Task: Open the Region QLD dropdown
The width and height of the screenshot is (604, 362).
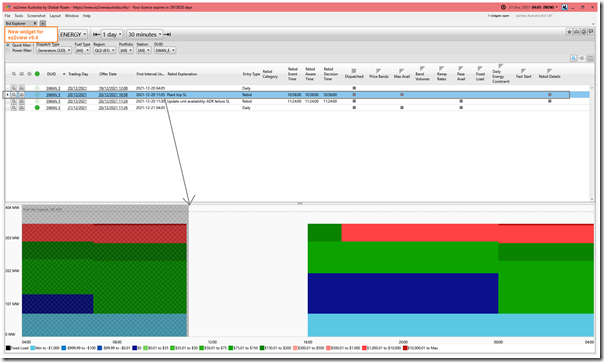Action: click(104, 50)
